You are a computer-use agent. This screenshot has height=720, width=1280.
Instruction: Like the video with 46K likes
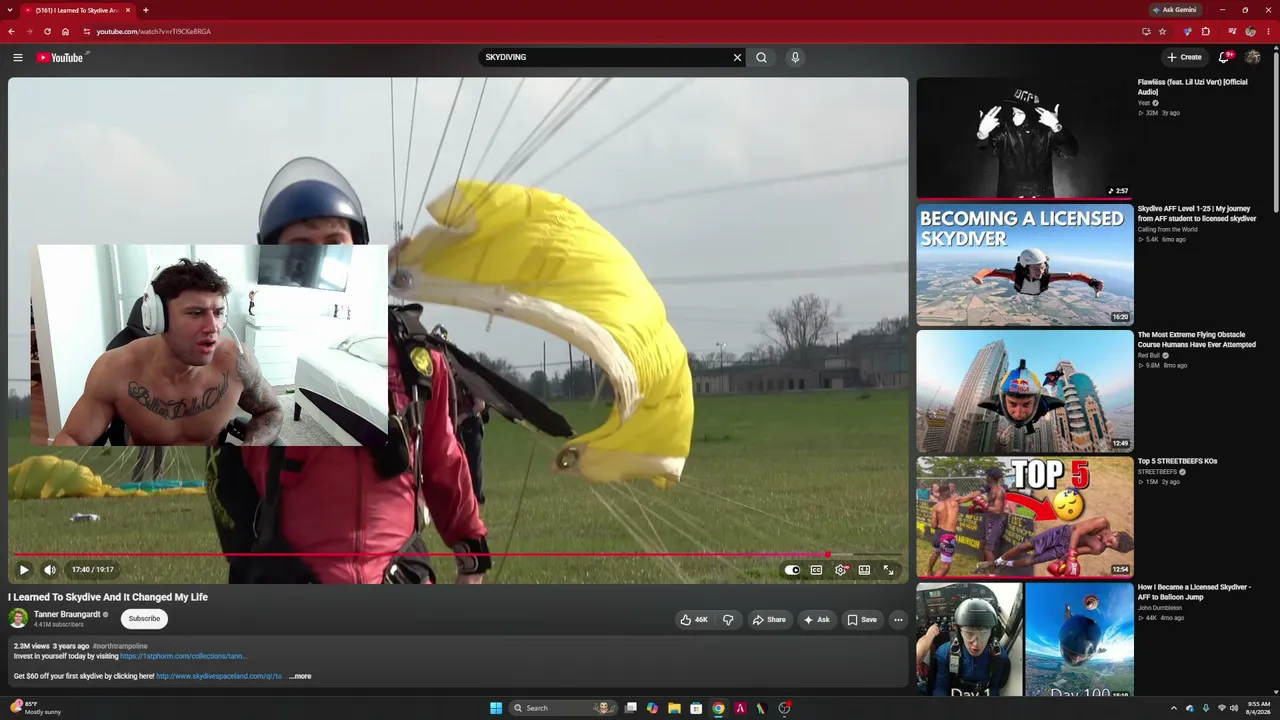[695, 619]
